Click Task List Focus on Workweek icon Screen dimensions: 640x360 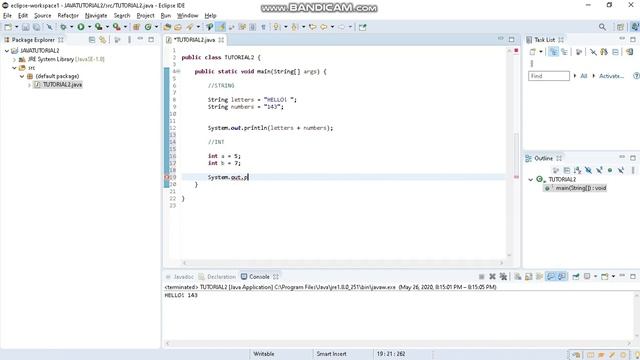(579, 52)
